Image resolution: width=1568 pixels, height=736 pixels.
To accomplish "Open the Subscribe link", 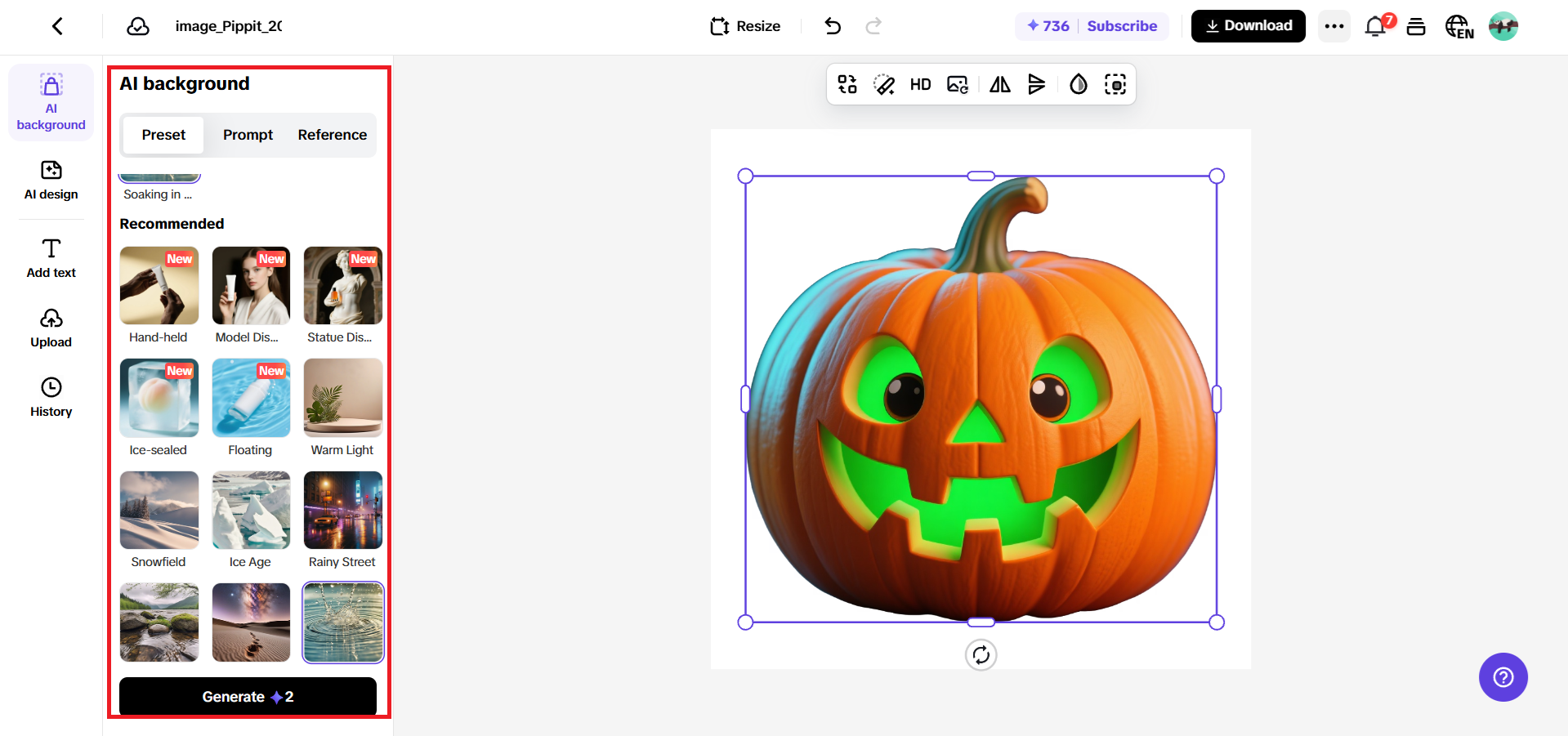I will pyautogui.click(x=1122, y=25).
